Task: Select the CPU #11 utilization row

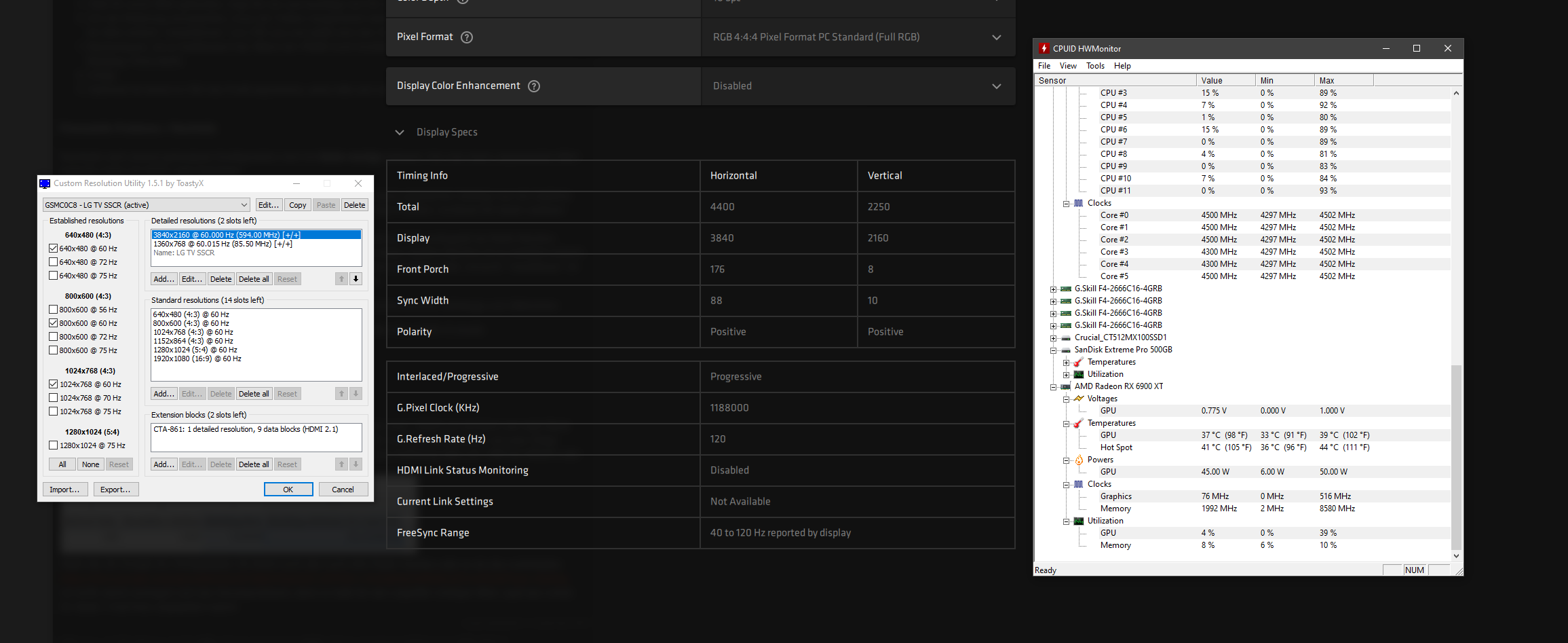Action: point(1243,191)
